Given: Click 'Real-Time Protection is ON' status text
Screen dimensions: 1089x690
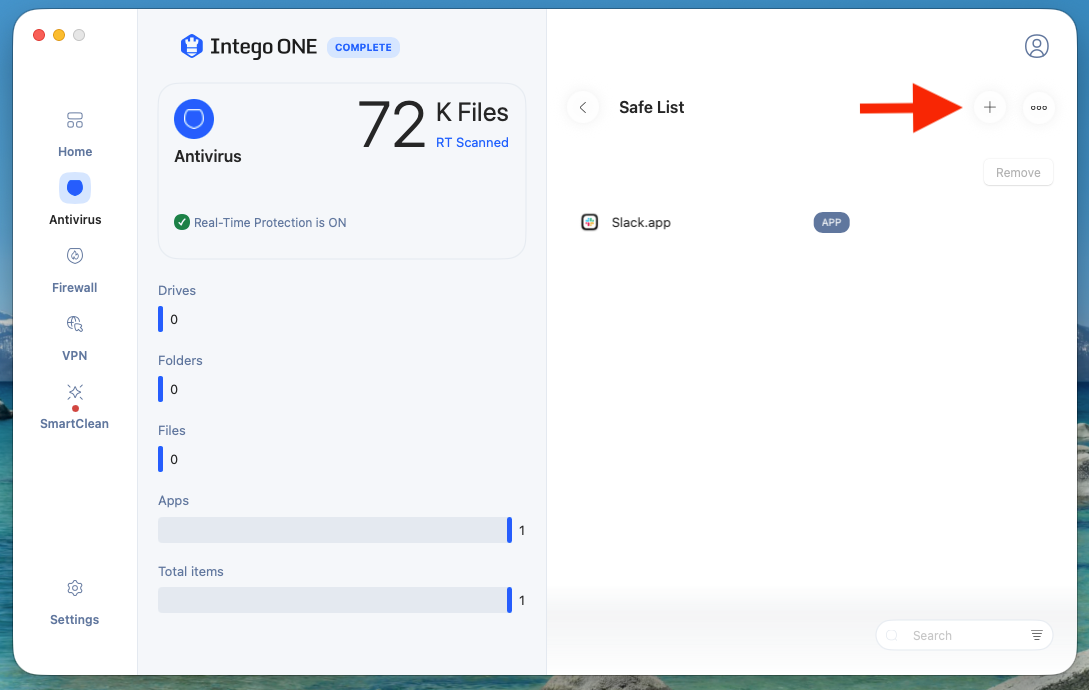Looking at the screenshot, I should (269, 222).
